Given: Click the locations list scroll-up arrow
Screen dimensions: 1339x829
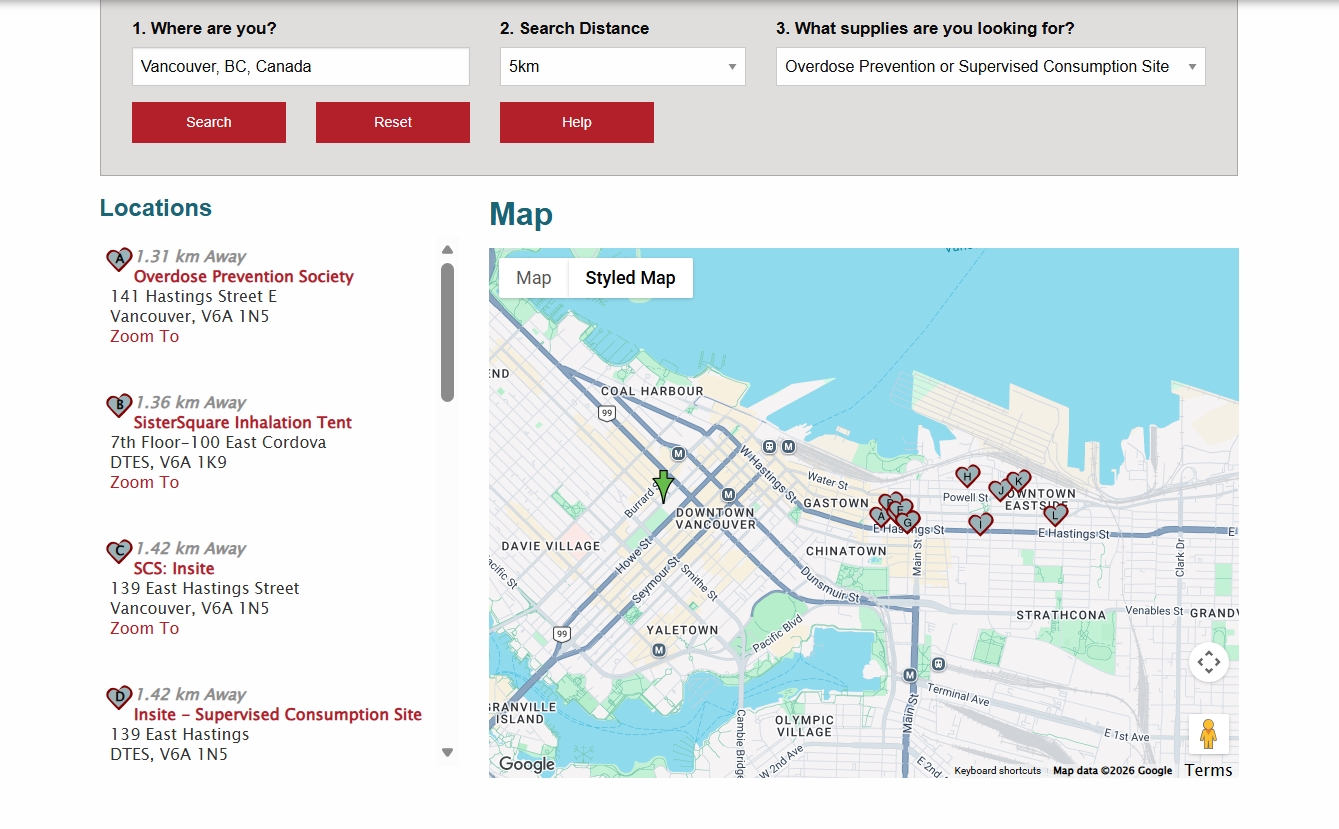Looking at the screenshot, I should (447, 250).
